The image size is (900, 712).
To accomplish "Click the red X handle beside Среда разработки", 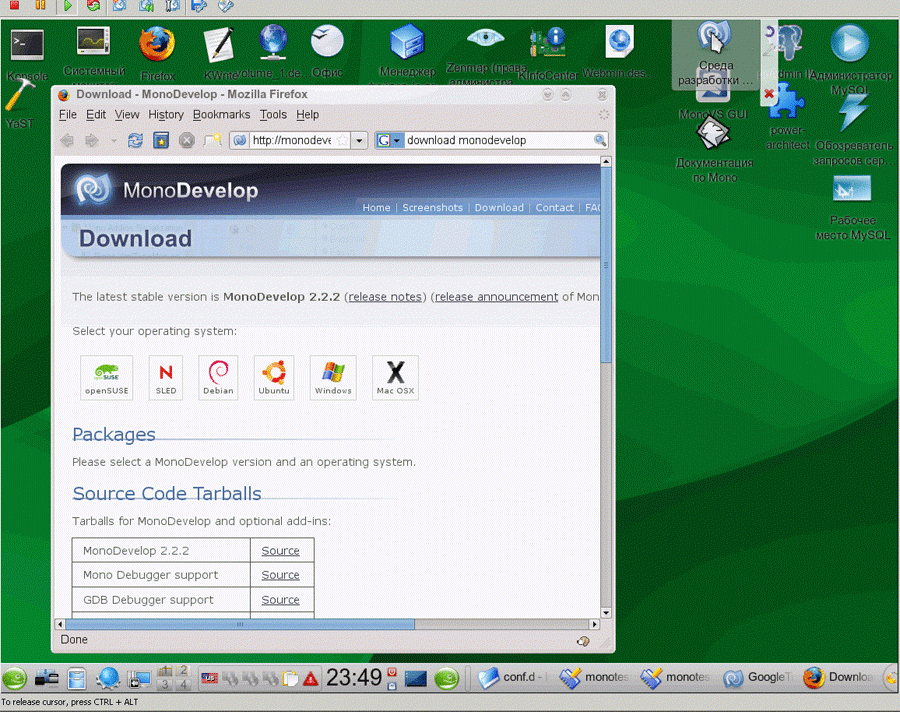I will (769, 93).
